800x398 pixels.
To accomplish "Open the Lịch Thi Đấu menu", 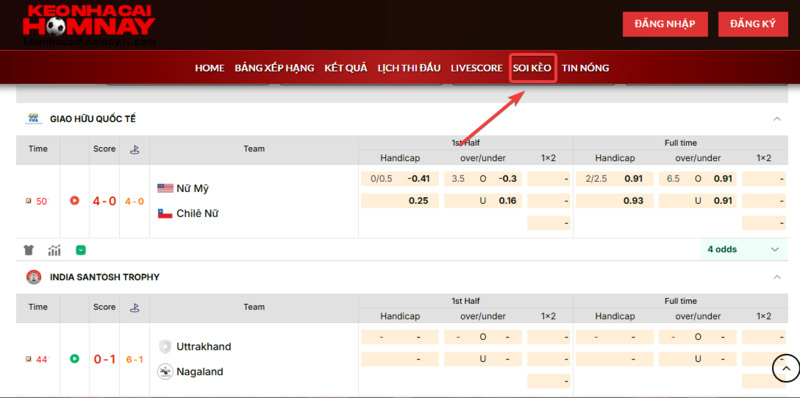I will point(409,68).
